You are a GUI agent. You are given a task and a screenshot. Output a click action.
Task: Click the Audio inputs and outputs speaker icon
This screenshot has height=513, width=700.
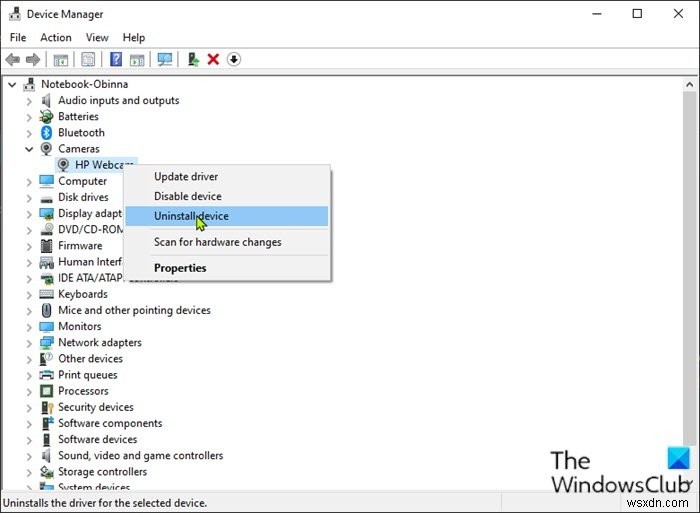(46, 100)
